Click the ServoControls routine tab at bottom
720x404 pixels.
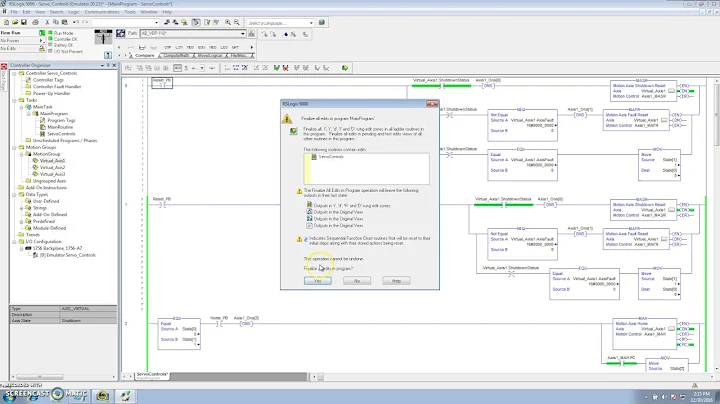pyautogui.click(x=152, y=375)
